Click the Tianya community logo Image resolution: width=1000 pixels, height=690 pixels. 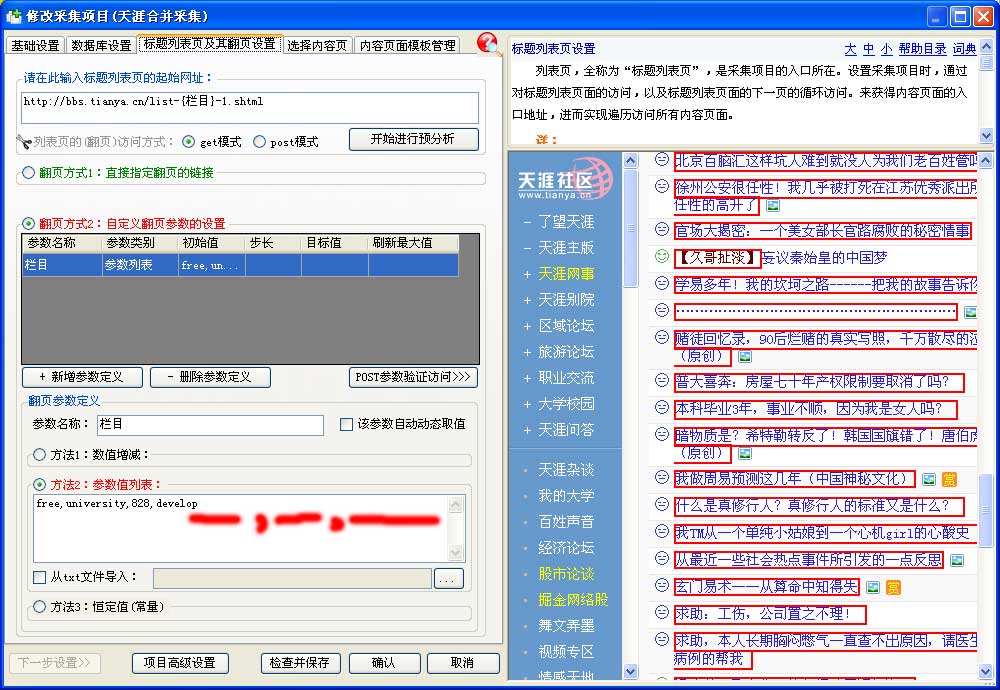565,180
